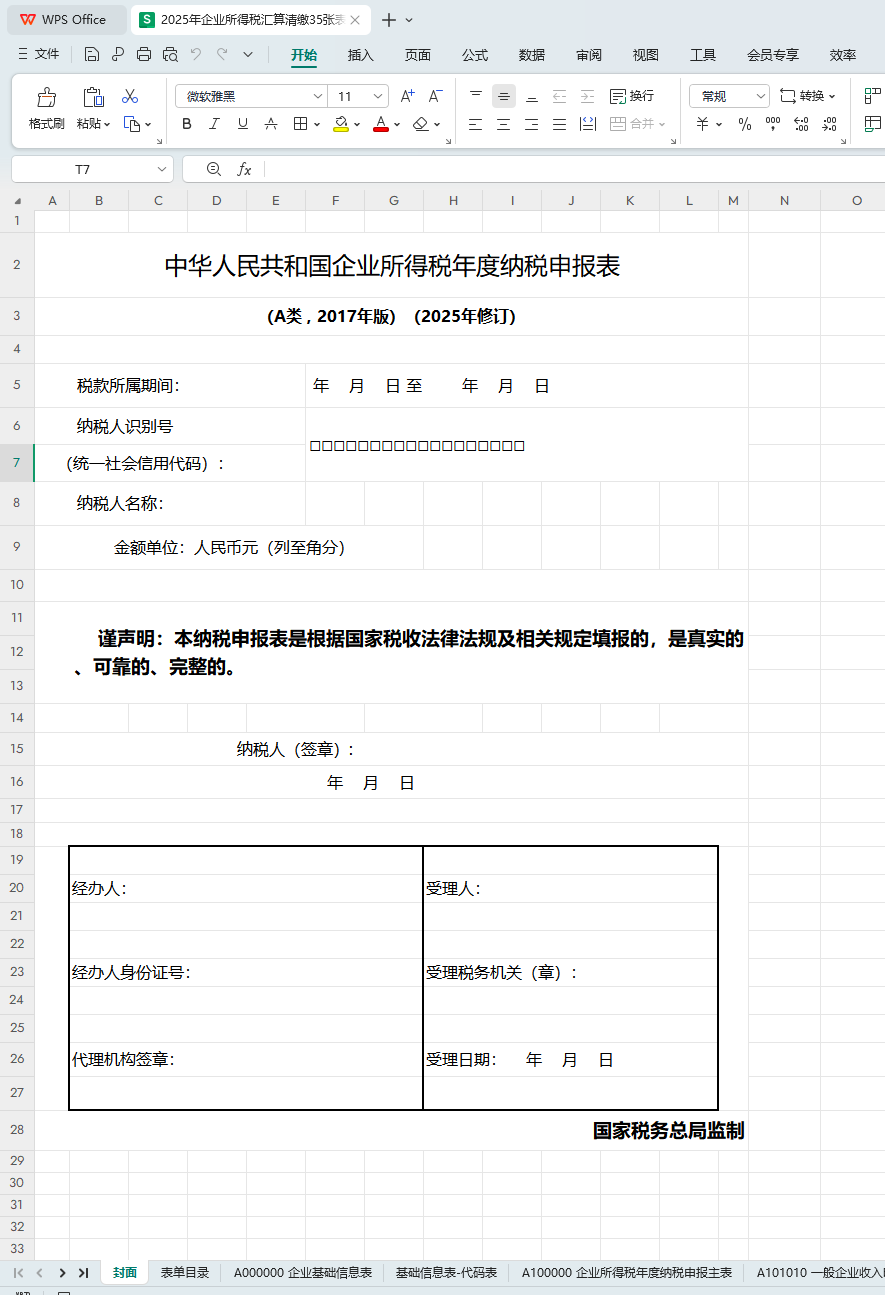Click the thousands separator icon
The image size is (885, 1295).
pos(773,124)
